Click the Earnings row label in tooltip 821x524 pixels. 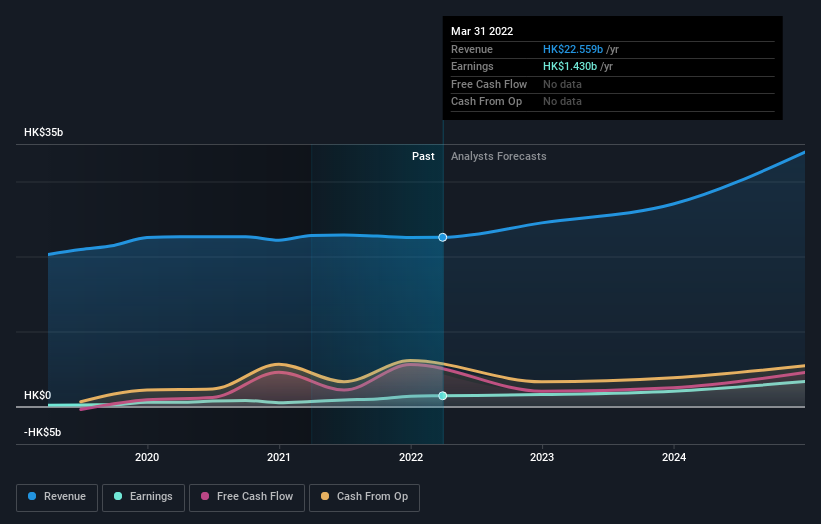(x=472, y=66)
